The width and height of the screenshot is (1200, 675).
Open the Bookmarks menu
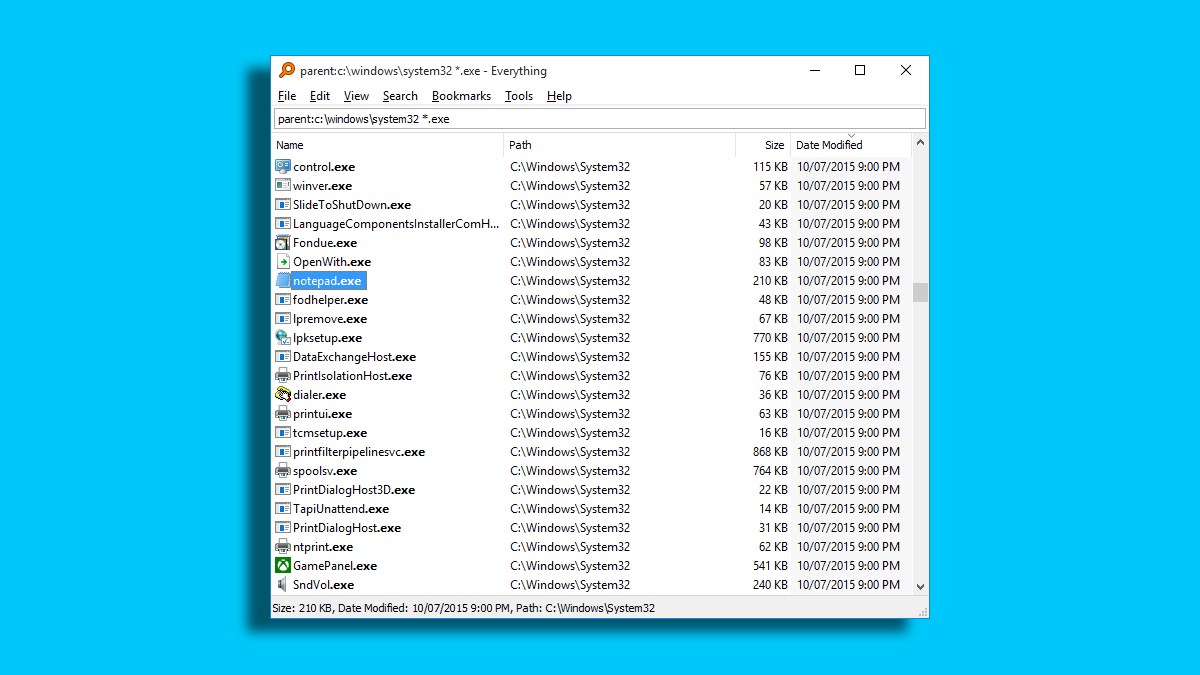pyautogui.click(x=461, y=96)
